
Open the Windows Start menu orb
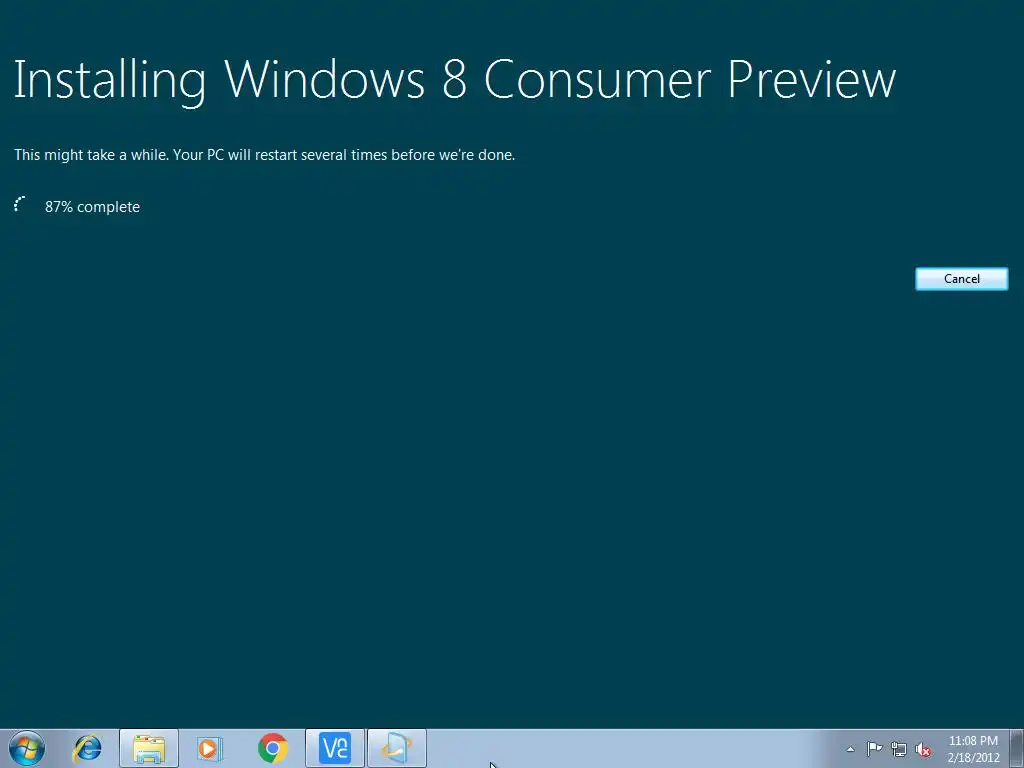tap(27, 748)
